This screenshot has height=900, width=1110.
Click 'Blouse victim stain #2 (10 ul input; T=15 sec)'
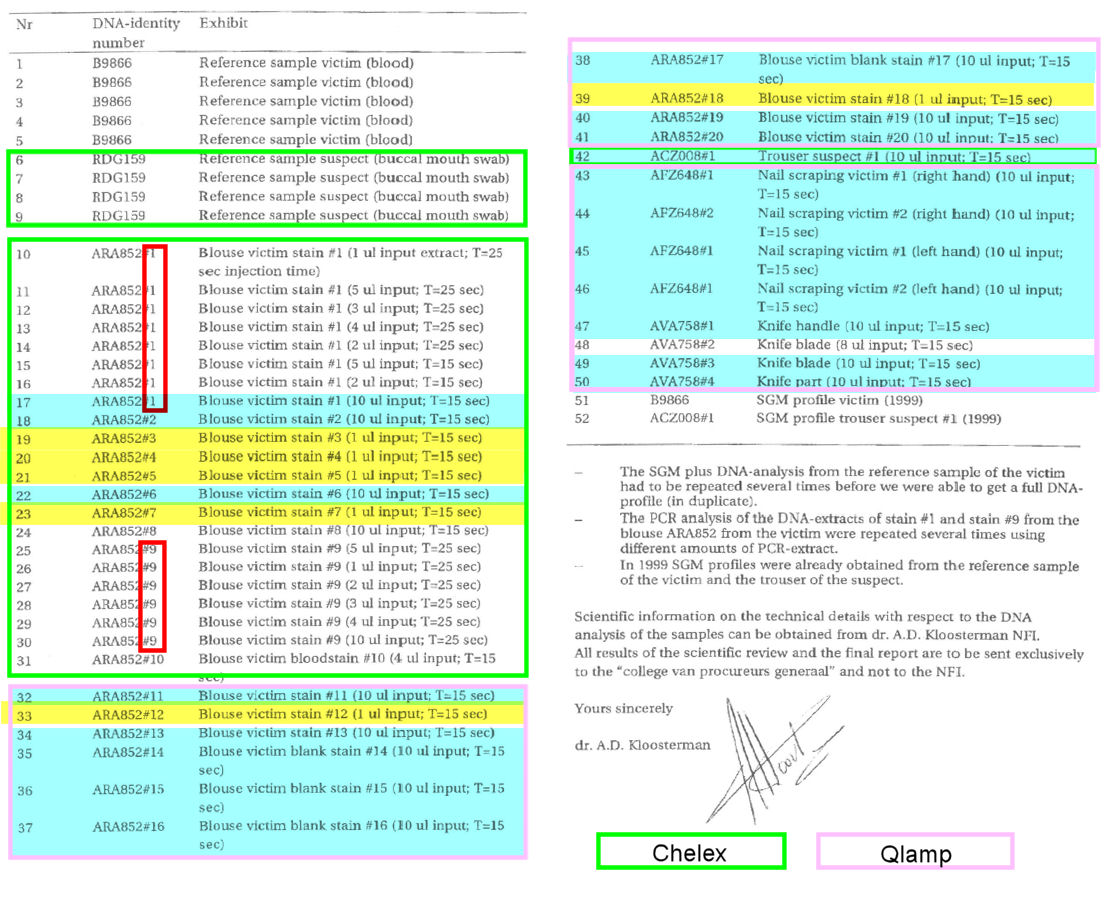[x=344, y=419]
